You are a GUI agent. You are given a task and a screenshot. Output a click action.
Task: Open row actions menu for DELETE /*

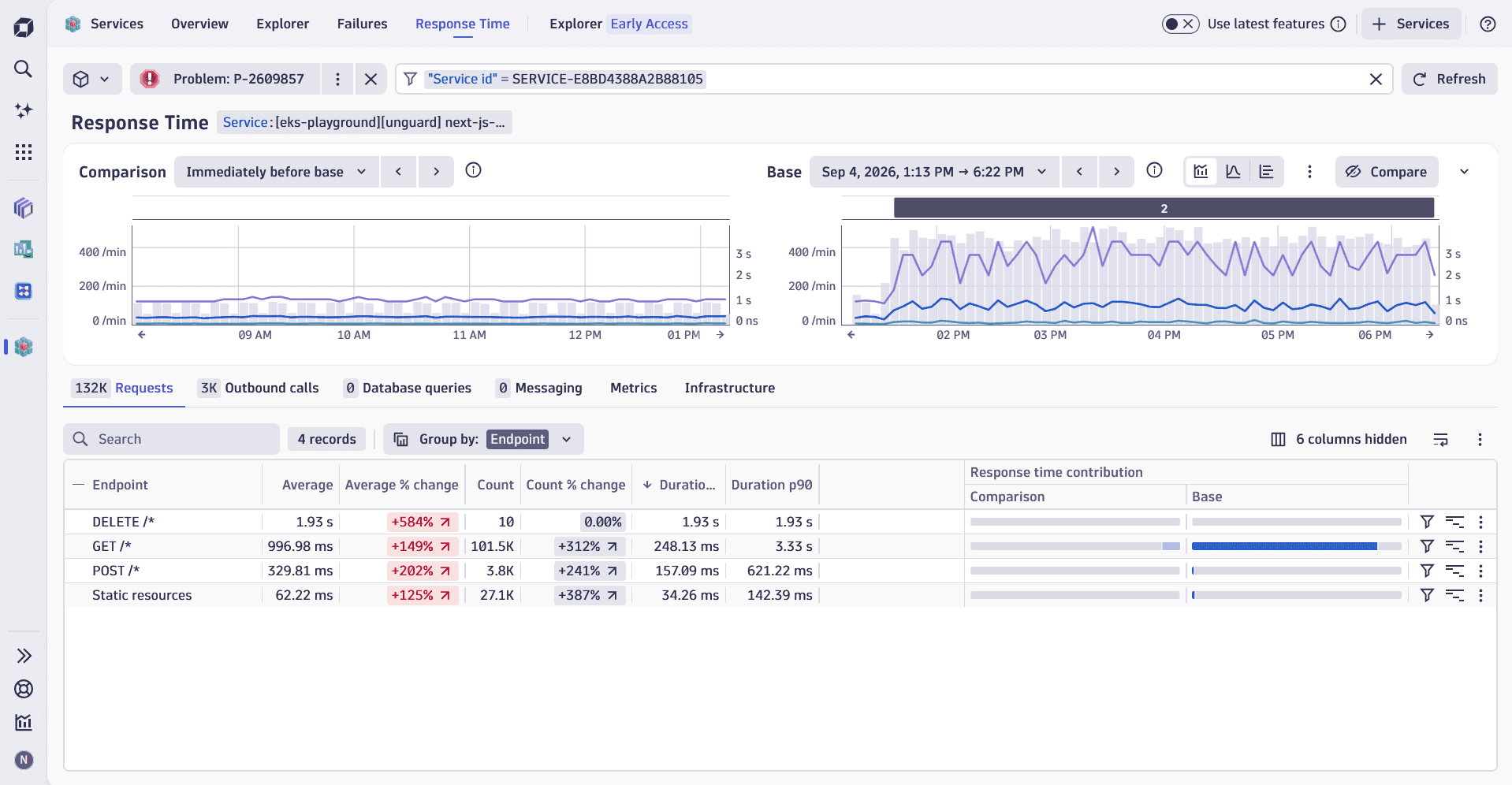[1480, 522]
